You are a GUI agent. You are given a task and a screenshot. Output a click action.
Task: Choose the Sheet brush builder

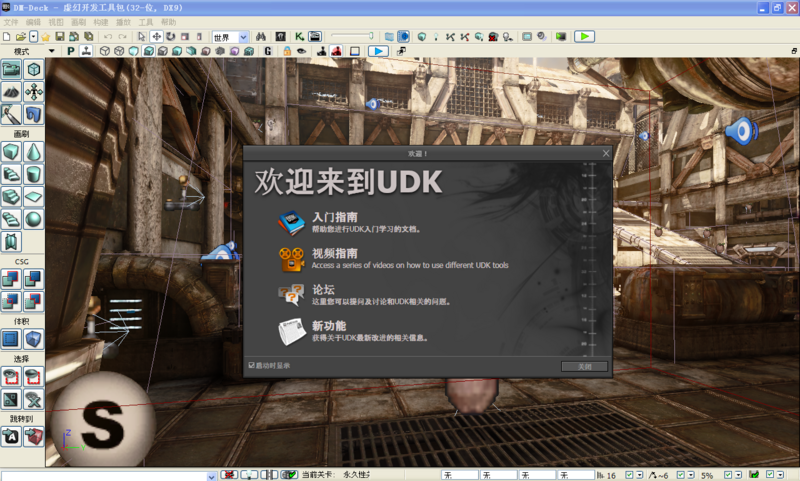[x=34, y=197]
